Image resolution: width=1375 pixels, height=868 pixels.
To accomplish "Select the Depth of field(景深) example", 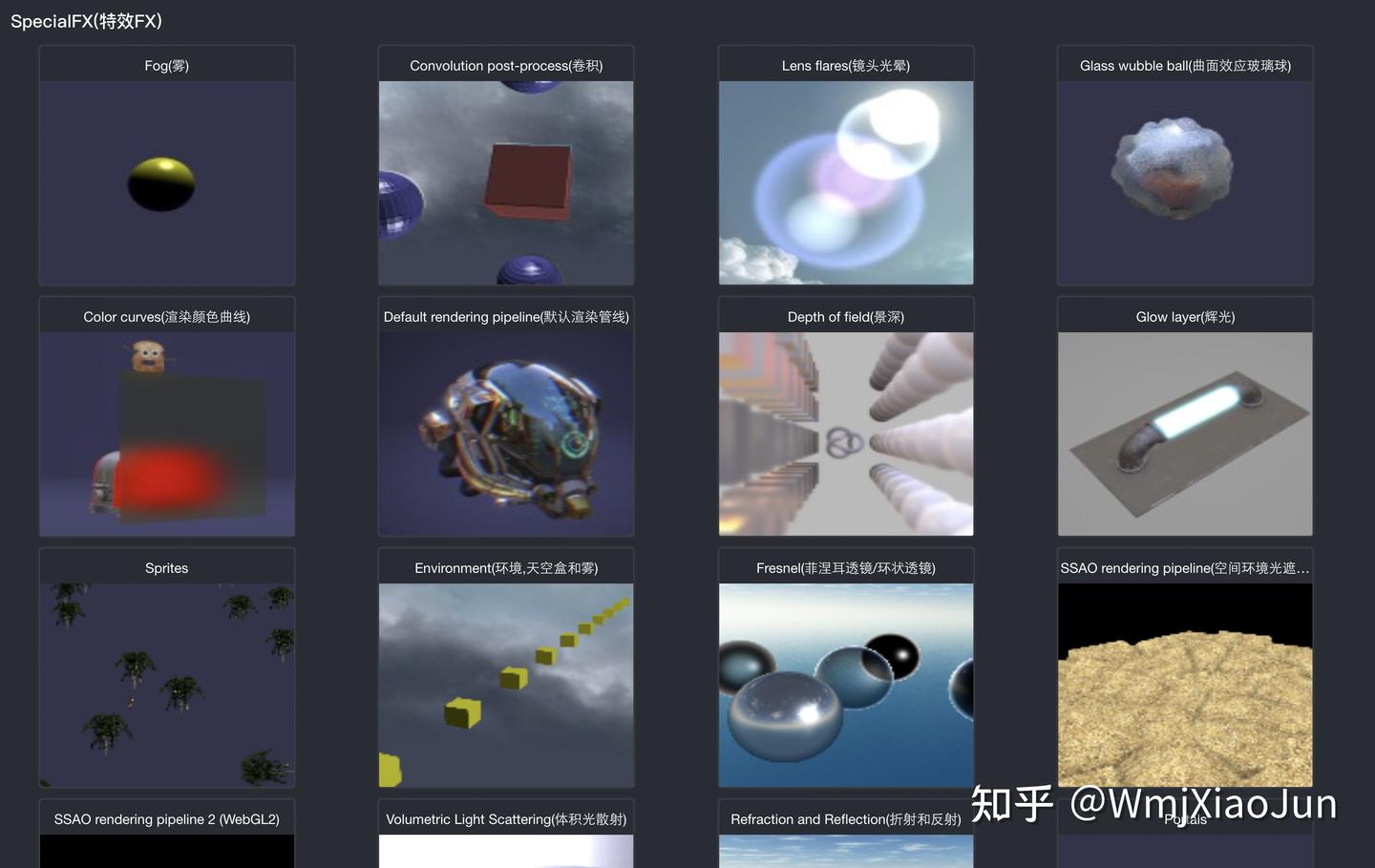I will click(846, 434).
